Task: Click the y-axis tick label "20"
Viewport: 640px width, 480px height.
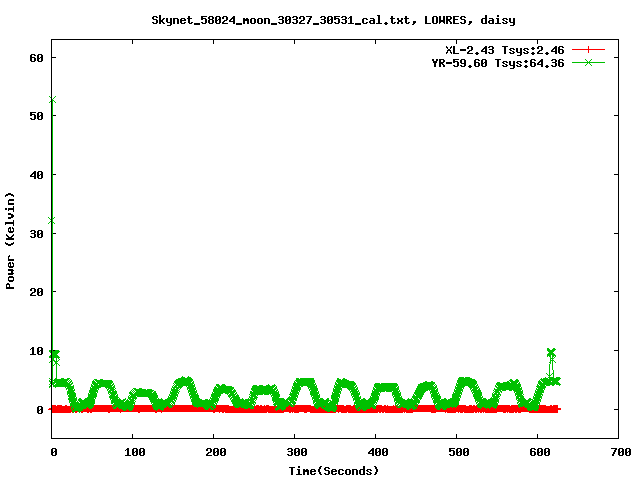Action: 36,292
